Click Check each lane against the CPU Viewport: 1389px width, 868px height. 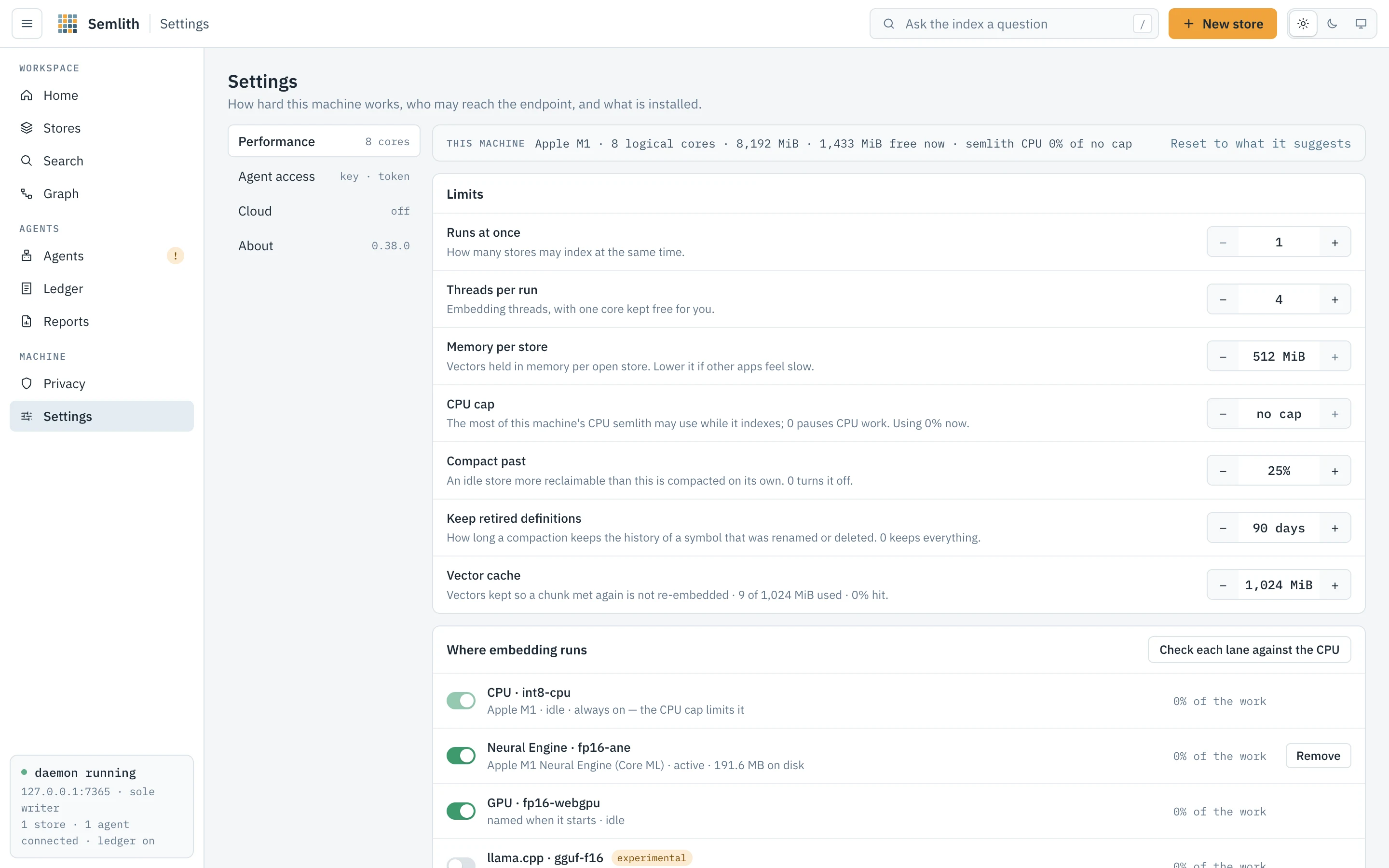[x=1249, y=649]
